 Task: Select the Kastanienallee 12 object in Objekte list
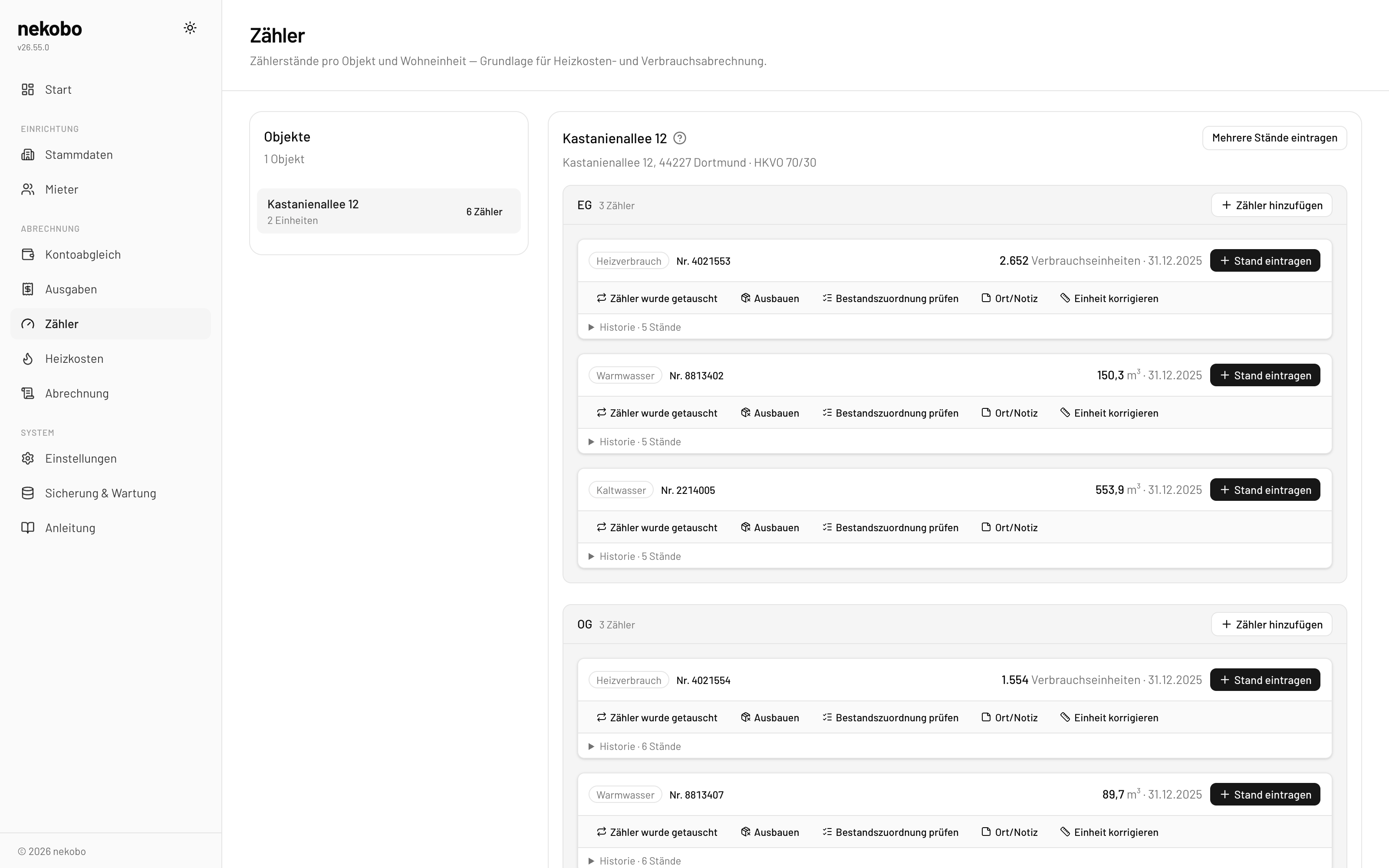pos(388,211)
